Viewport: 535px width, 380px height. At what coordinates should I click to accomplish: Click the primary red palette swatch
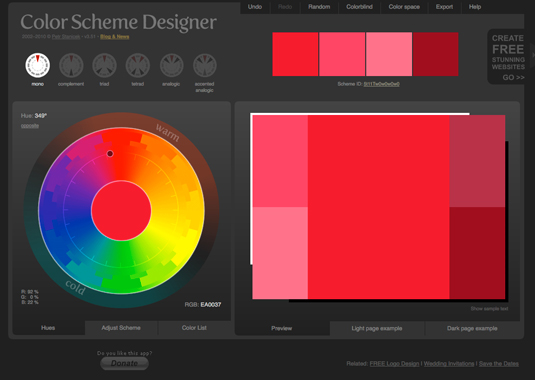click(295, 54)
